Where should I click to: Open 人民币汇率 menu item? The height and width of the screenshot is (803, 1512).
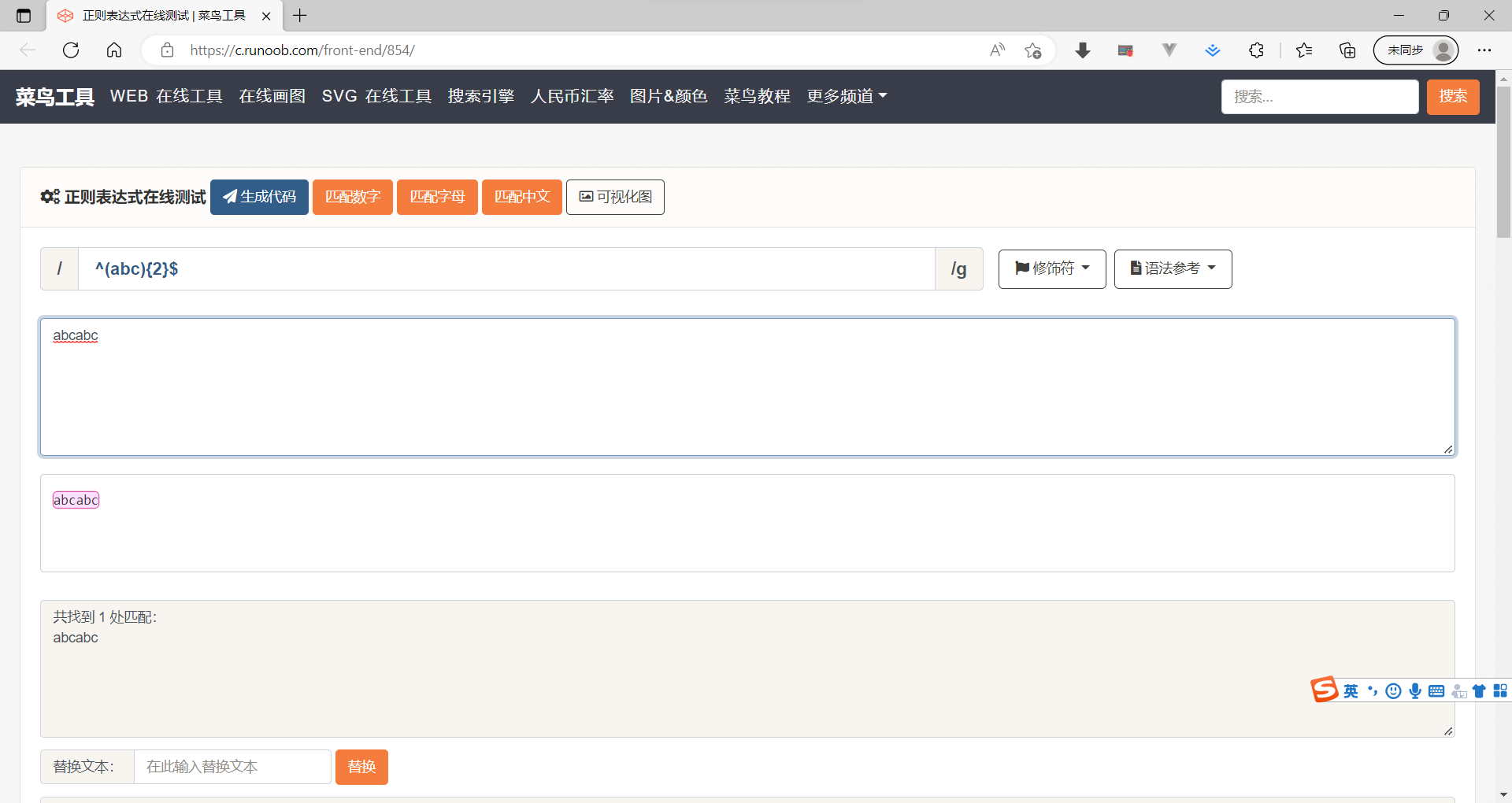(573, 96)
